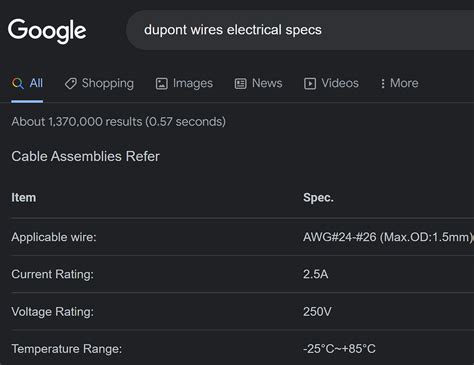Screen dimensions: 474x365
Task: Click the News newspaper icon
Action: (x=241, y=83)
